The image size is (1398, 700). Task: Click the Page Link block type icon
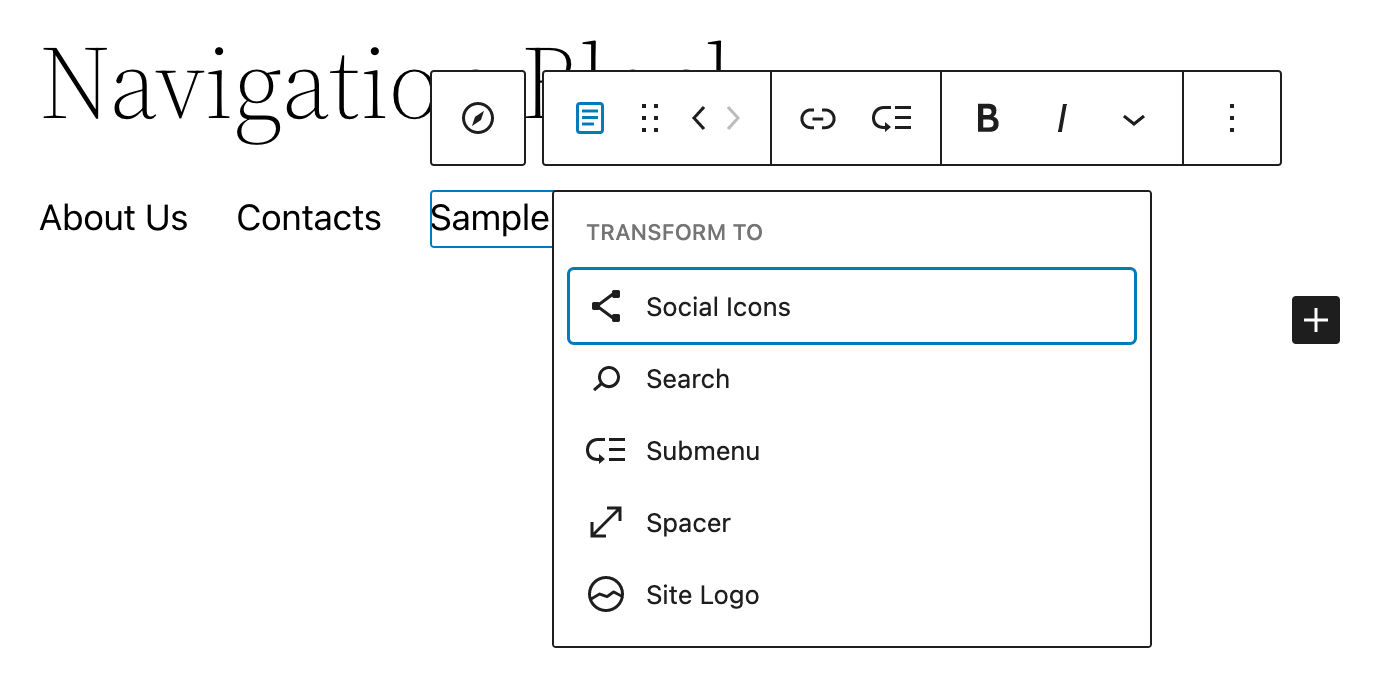(590, 119)
